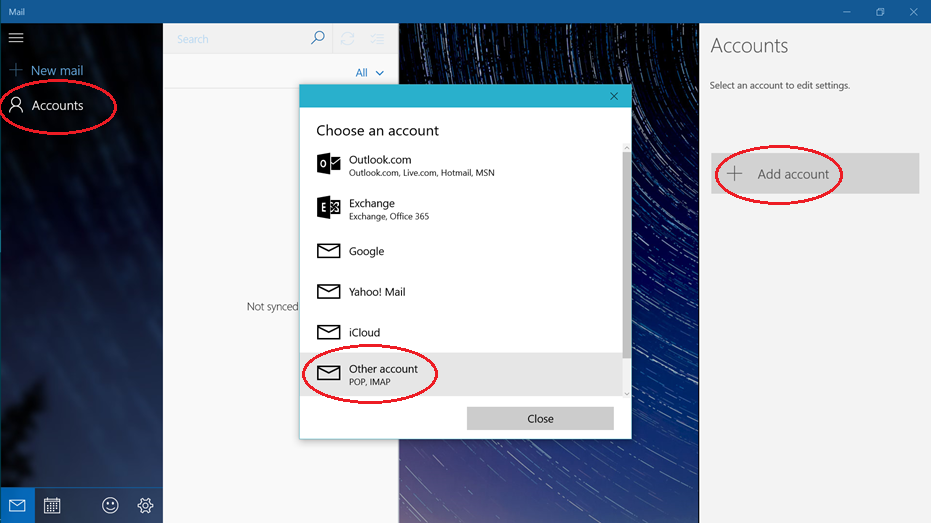
Task: Select the iCloud account option
Action: [461, 332]
